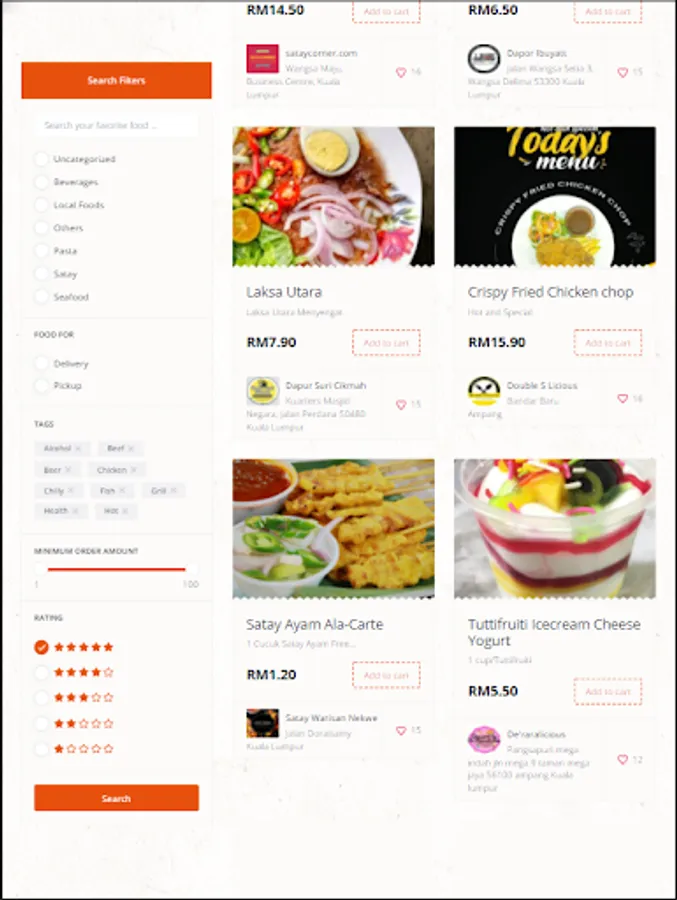
Task: Focus the search your favorite food field
Action: tap(117, 125)
